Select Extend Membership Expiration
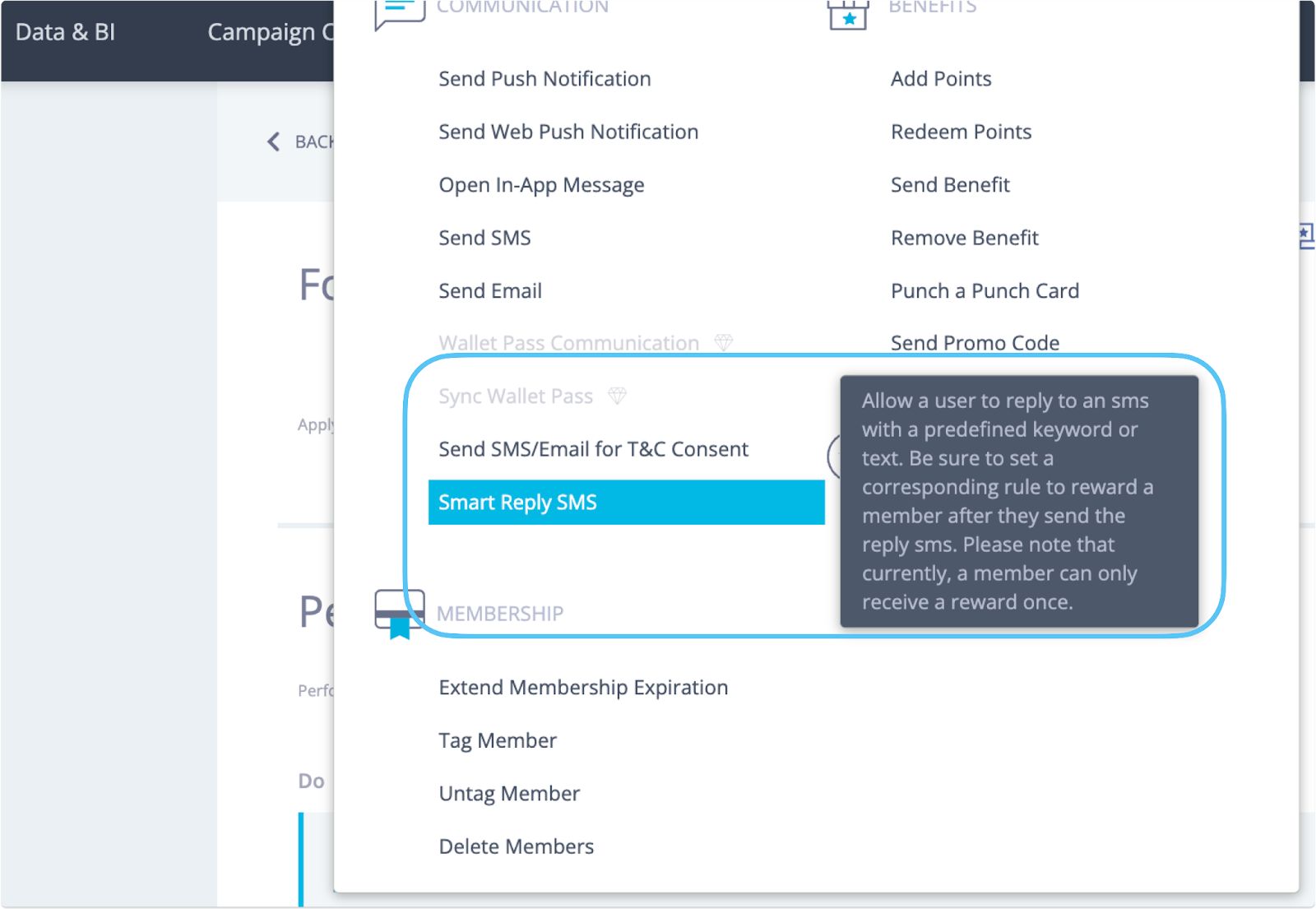Viewport: 1316px width, 909px height. tap(583, 688)
